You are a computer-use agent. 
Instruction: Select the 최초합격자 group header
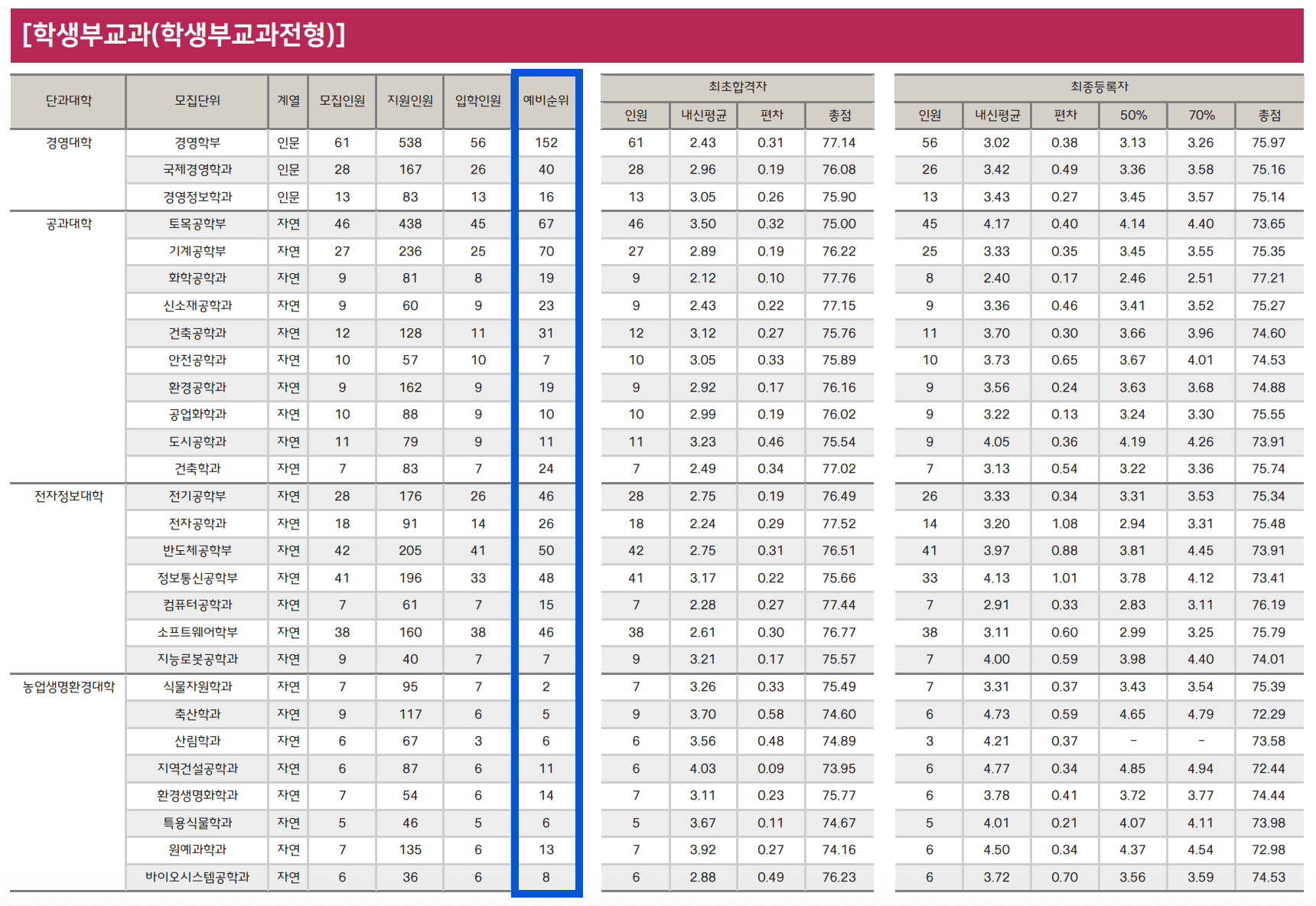pyautogui.click(x=738, y=87)
